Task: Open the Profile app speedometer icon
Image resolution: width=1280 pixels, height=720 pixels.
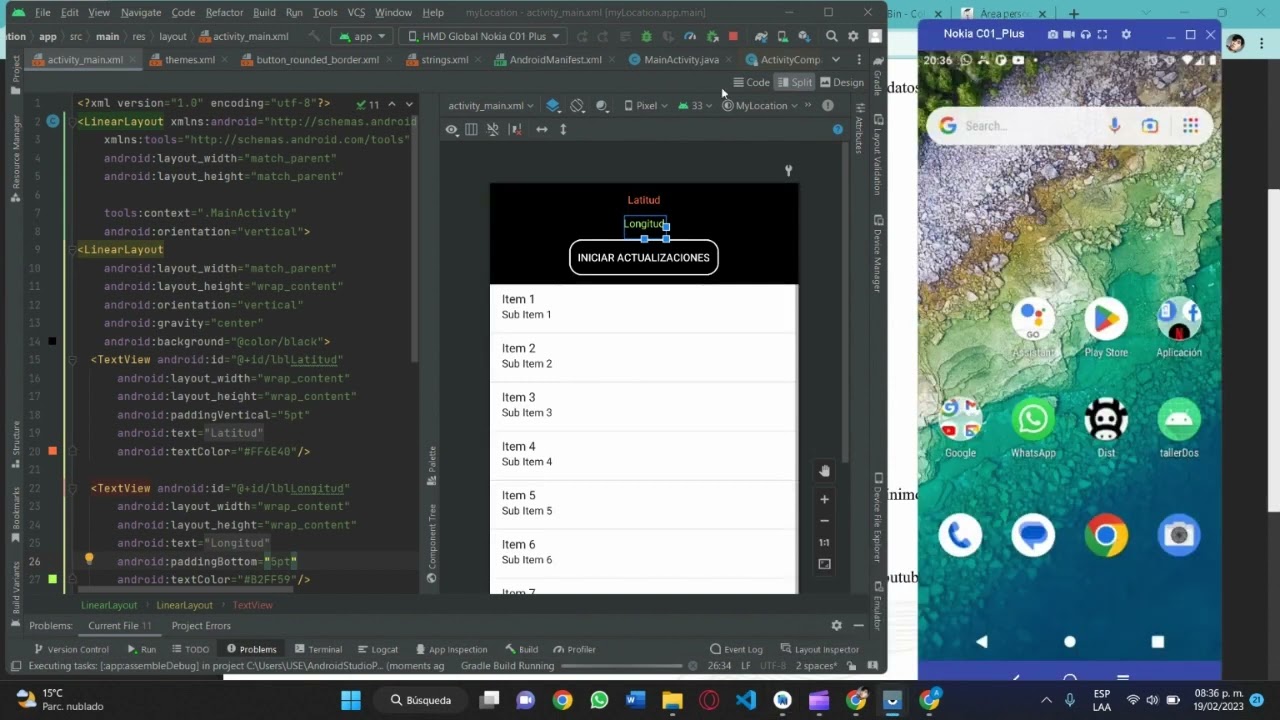Action: pos(689,36)
